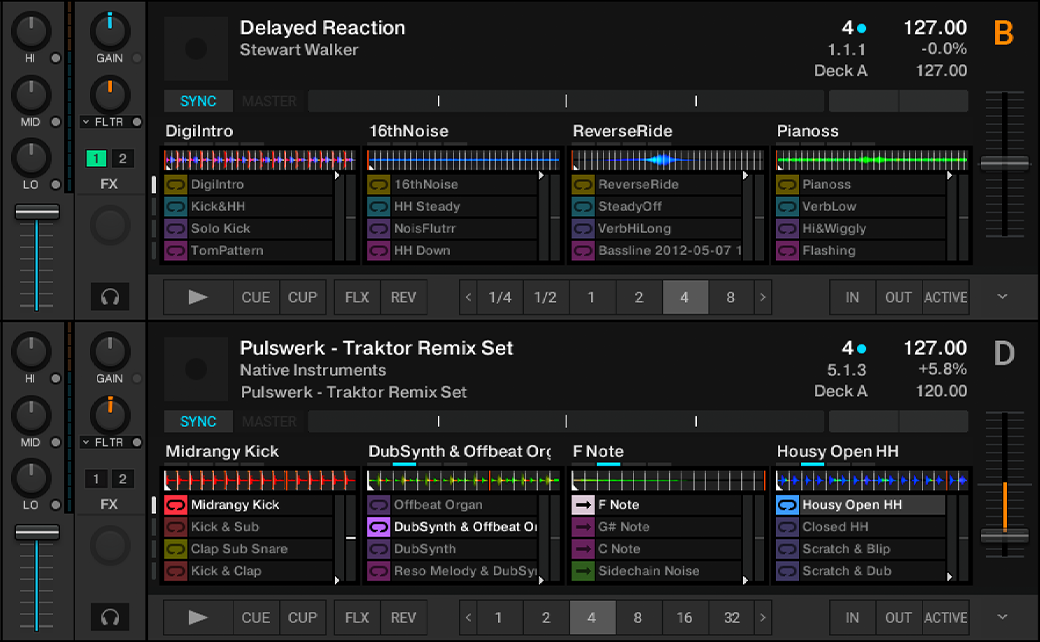Trigger the Closed HH sample icon
The height and width of the screenshot is (642, 1040).
pyautogui.click(x=787, y=527)
